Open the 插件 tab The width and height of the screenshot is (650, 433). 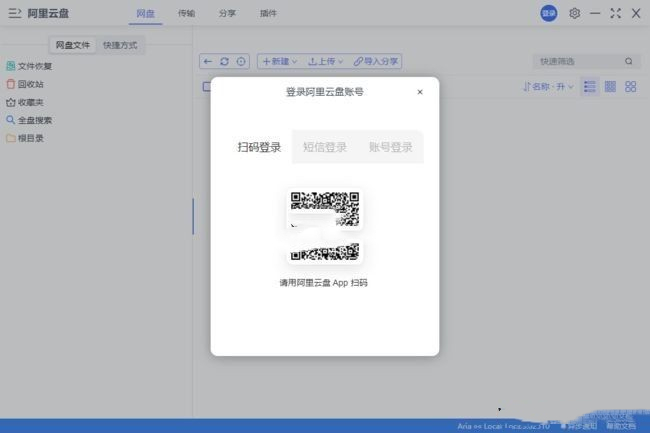tap(268, 14)
